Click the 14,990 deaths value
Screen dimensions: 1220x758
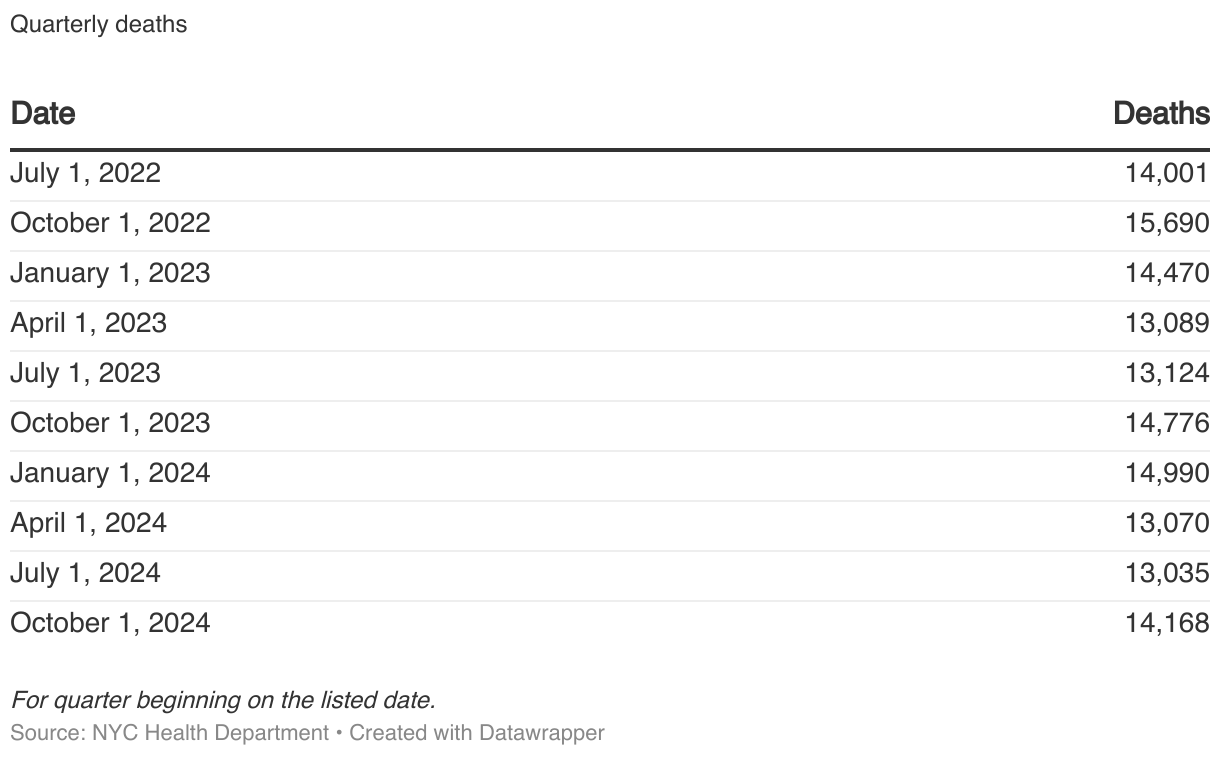(1167, 473)
